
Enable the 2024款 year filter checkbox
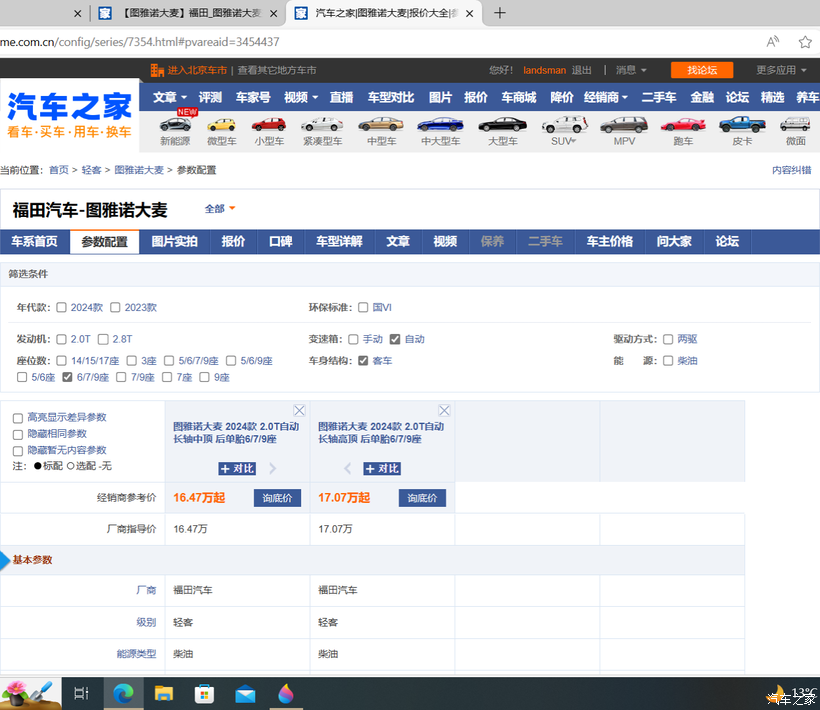tap(62, 308)
